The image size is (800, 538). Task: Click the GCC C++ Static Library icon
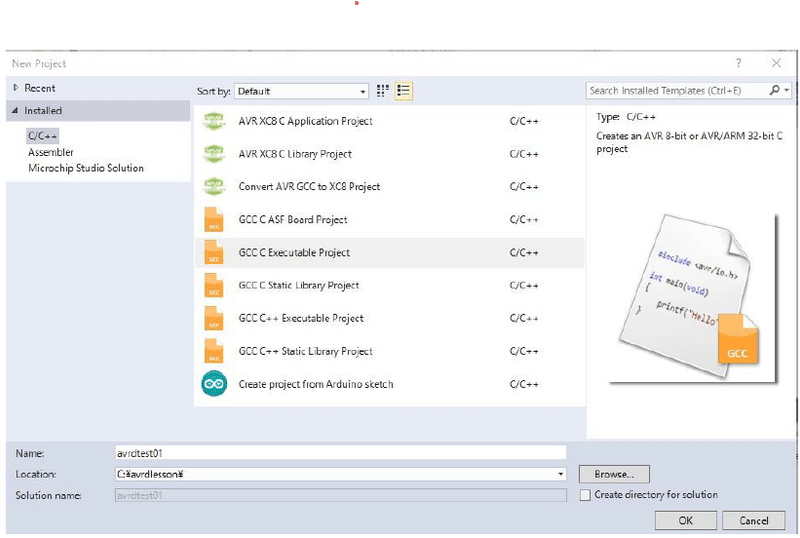(x=214, y=351)
